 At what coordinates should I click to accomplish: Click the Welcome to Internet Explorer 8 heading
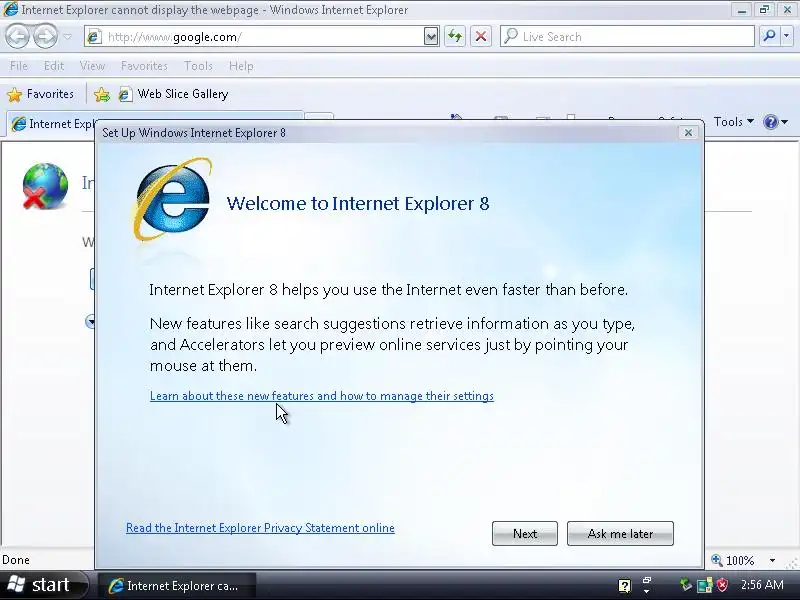click(x=358, y=204)
